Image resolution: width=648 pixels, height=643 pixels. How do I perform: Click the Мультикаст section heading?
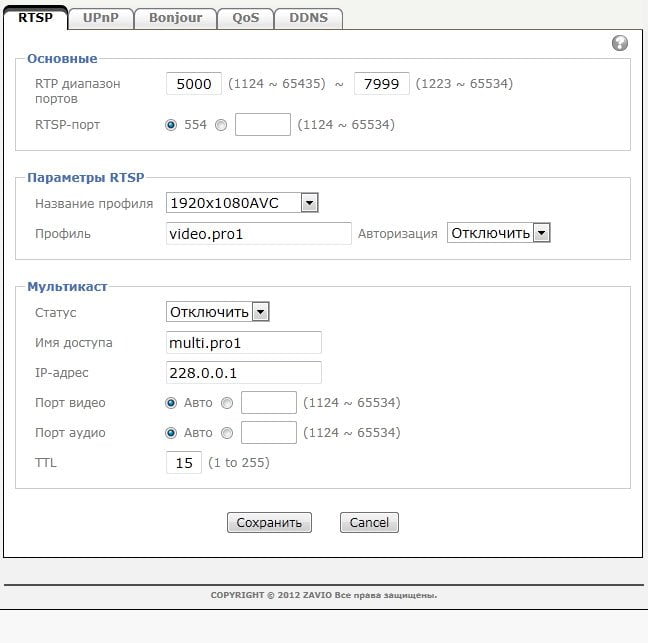pyautogui.click(x=67, y=286)
